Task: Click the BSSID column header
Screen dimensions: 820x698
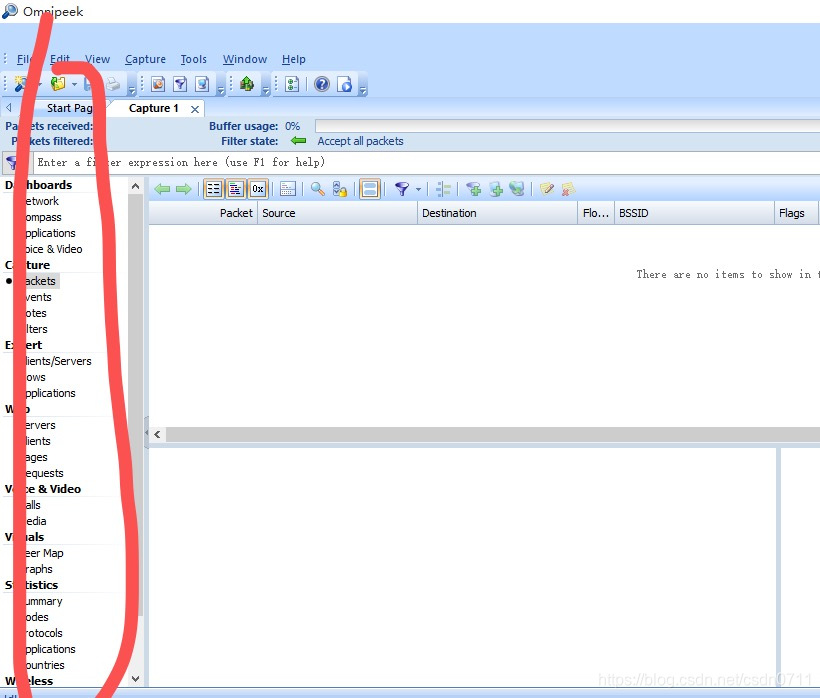Action: pos(694,213)
